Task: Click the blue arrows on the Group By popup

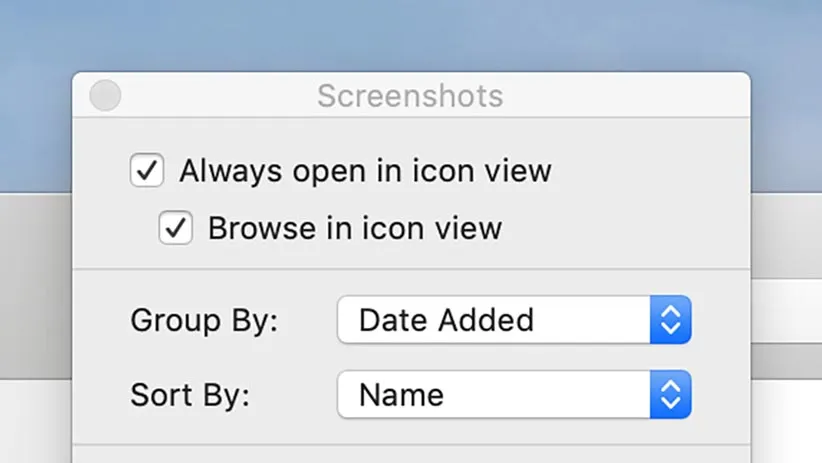Action: tap(671, 320)
